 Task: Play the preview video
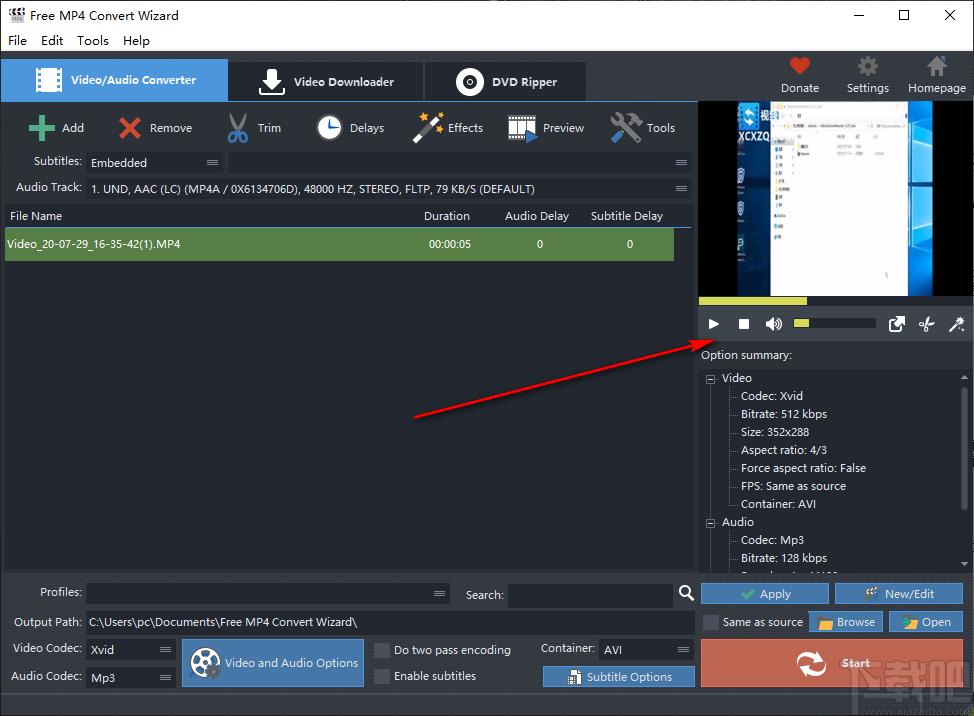tap(714, 324)
